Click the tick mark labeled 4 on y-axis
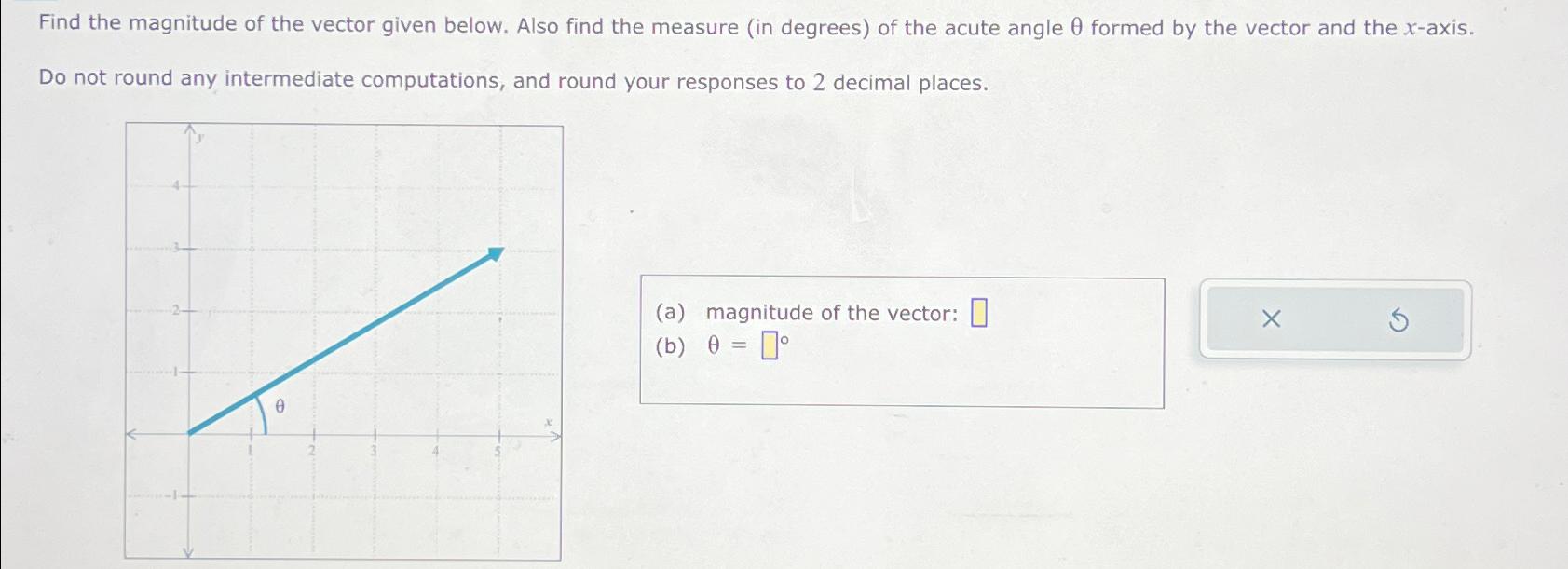This screenshot has height=569, width=1568. click(x=177, y=183)
